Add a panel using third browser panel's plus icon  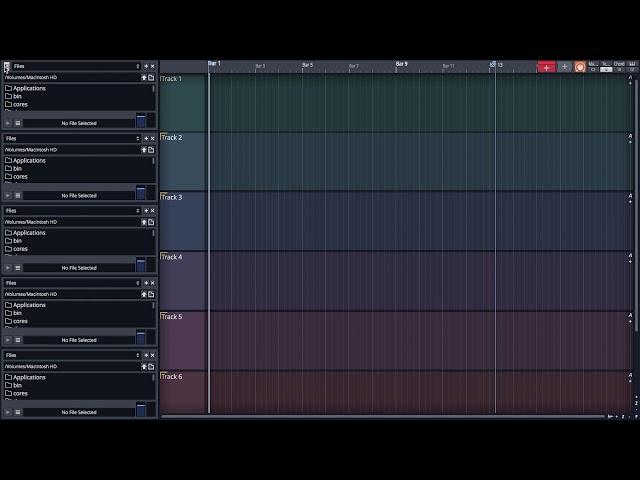click(x=147, y=211)
